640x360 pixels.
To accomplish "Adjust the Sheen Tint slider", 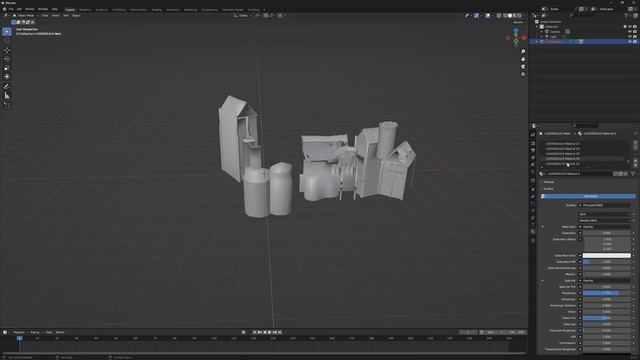I will click(607, 318).
